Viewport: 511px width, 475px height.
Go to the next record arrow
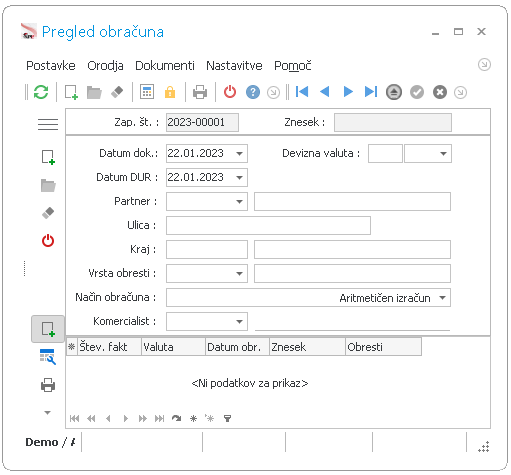click(348, 92)
